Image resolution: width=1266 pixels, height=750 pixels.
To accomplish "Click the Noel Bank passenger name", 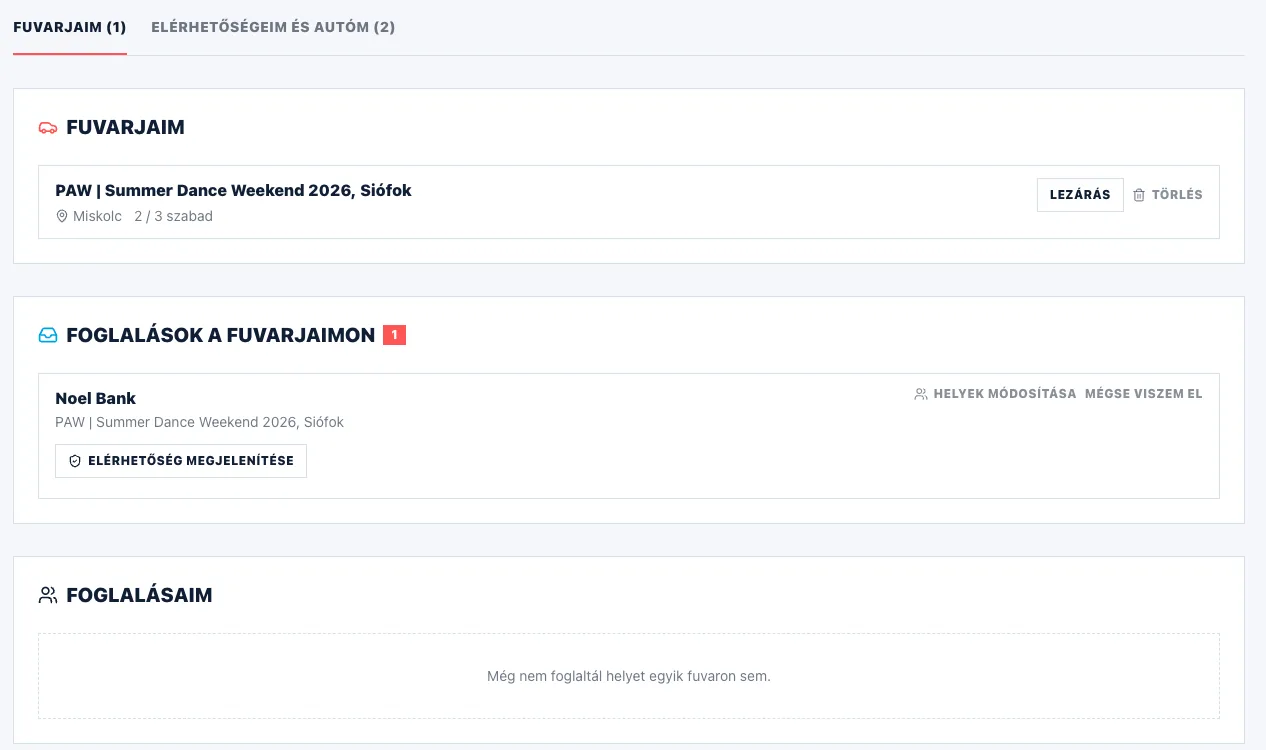I will (96, 398).
